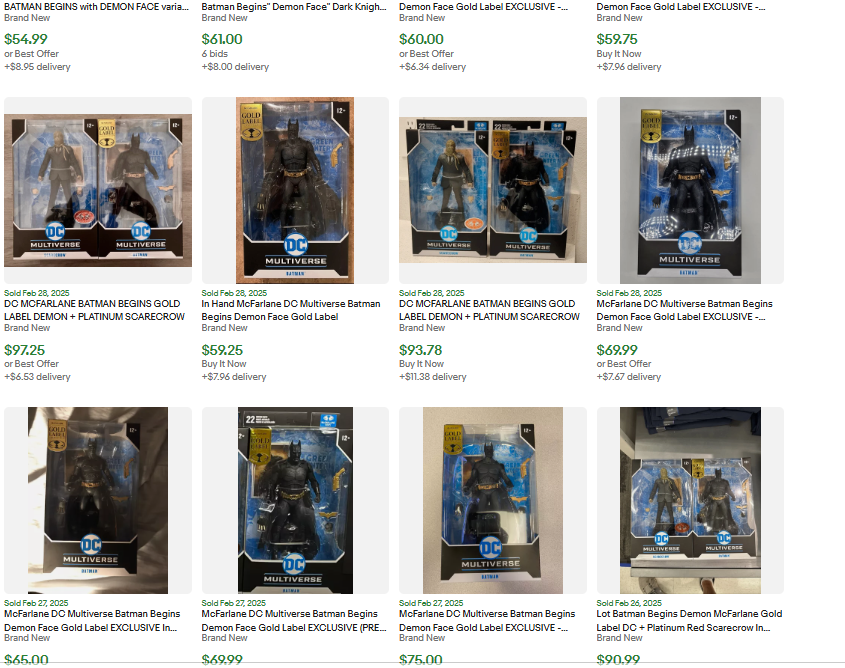Open the $69.99 best offer Demon Face title

[684, 310]
